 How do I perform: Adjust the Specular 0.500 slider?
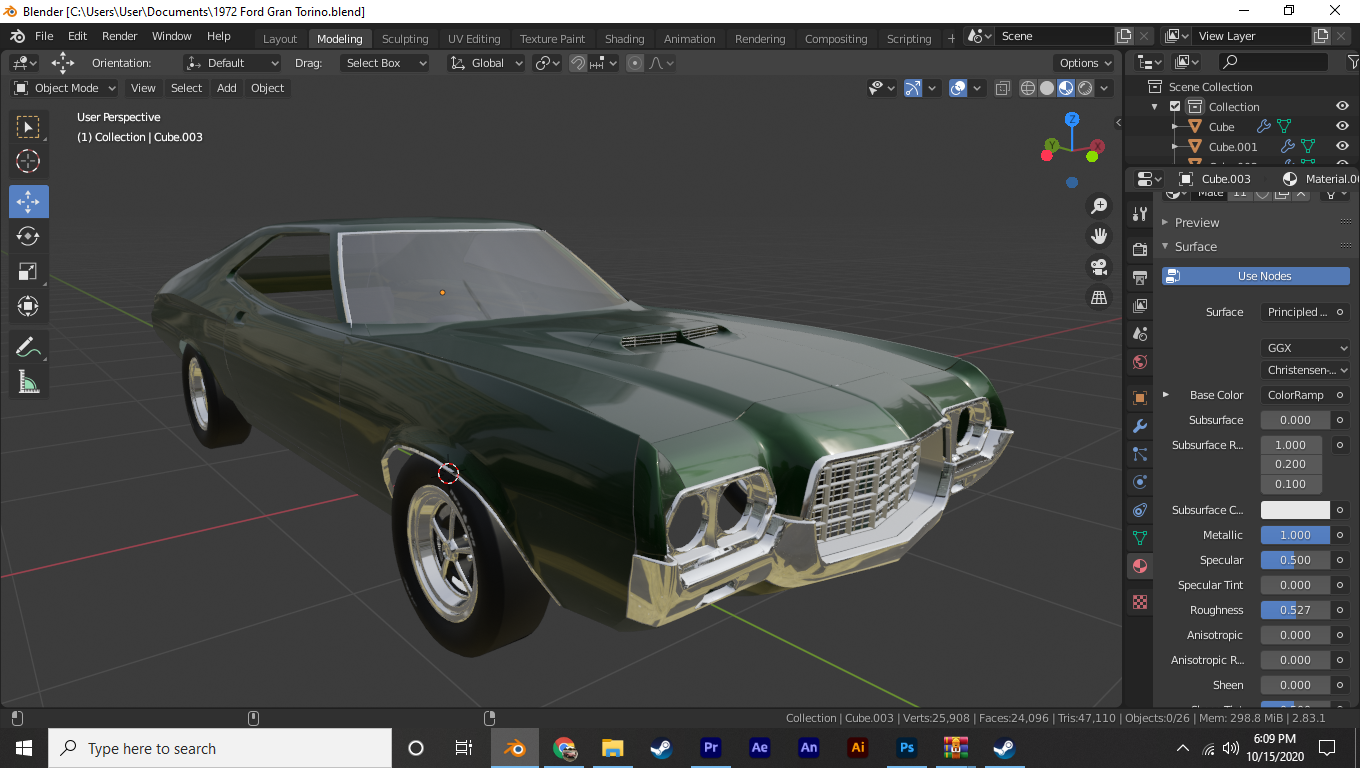point(1295,560)
